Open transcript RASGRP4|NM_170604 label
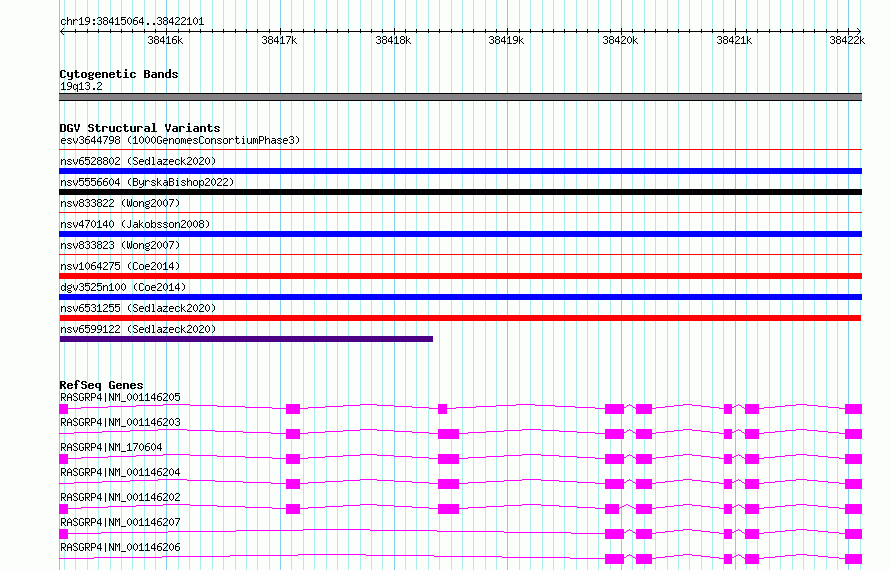The image size is (890, 570). tap(111, 447)
